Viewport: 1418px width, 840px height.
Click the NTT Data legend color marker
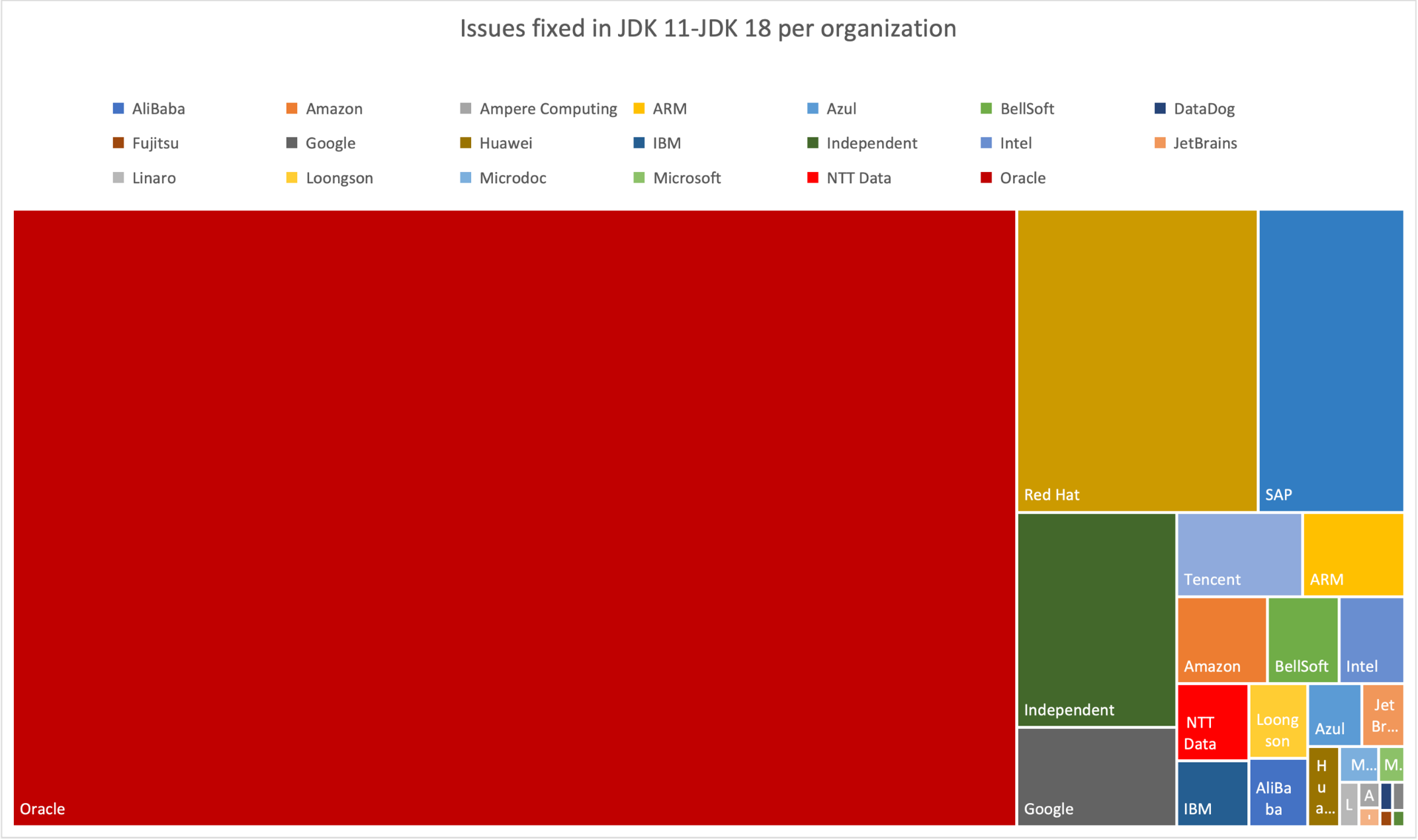pos(811,177)
